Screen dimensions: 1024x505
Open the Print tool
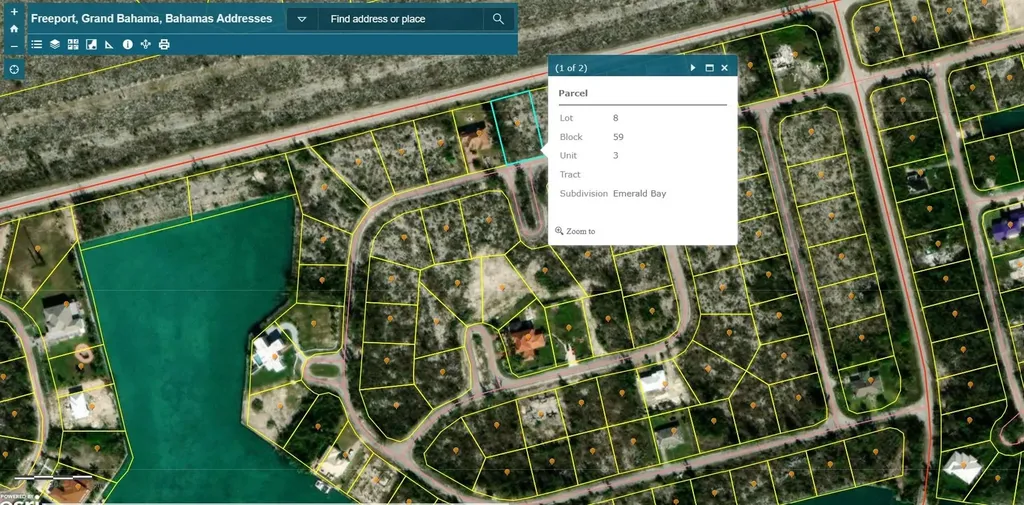[164, 44]
